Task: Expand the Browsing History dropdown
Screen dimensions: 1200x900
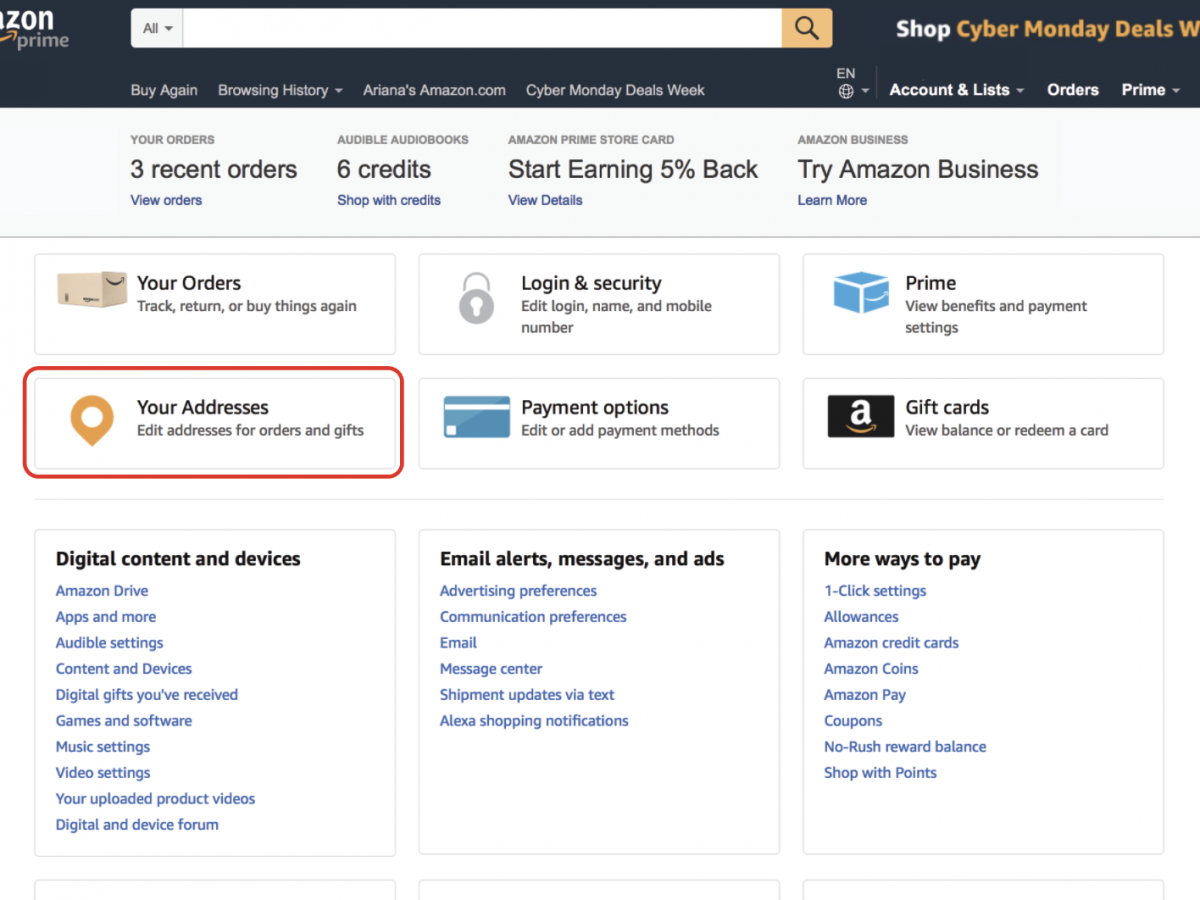Action: [x=280, y=90]
